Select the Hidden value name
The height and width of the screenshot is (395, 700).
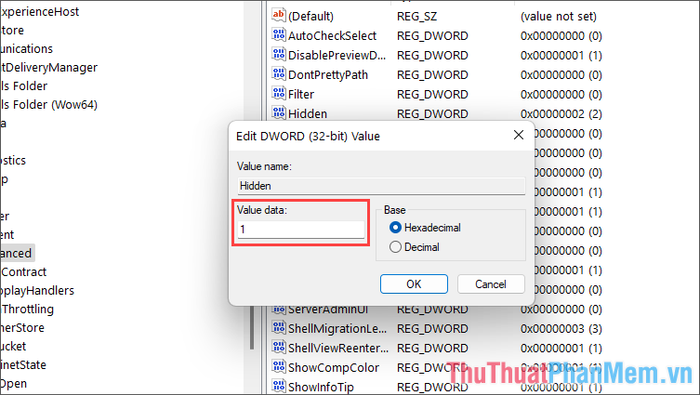pos(308,114)
